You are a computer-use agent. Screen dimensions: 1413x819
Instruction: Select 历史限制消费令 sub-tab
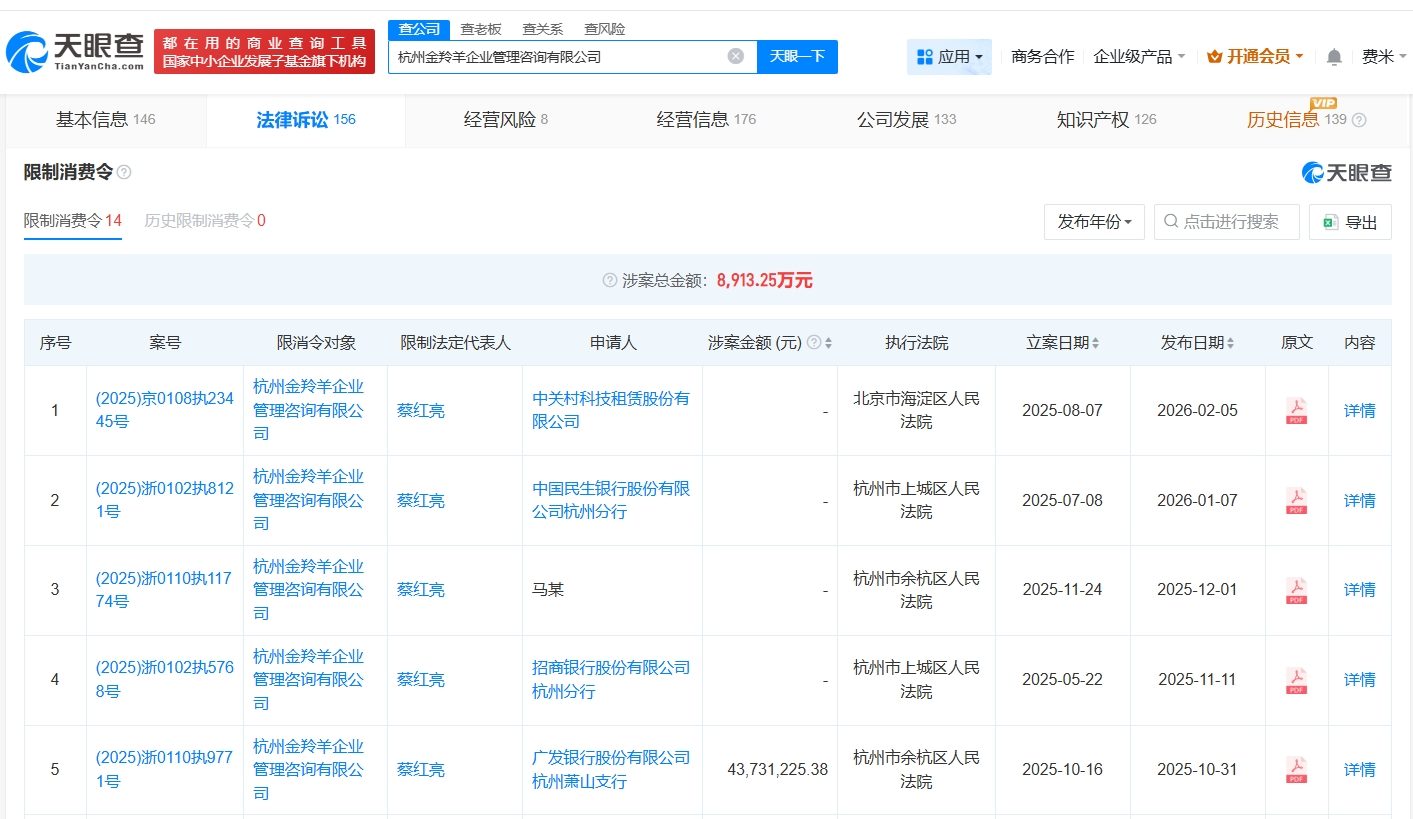pos(204,221)
